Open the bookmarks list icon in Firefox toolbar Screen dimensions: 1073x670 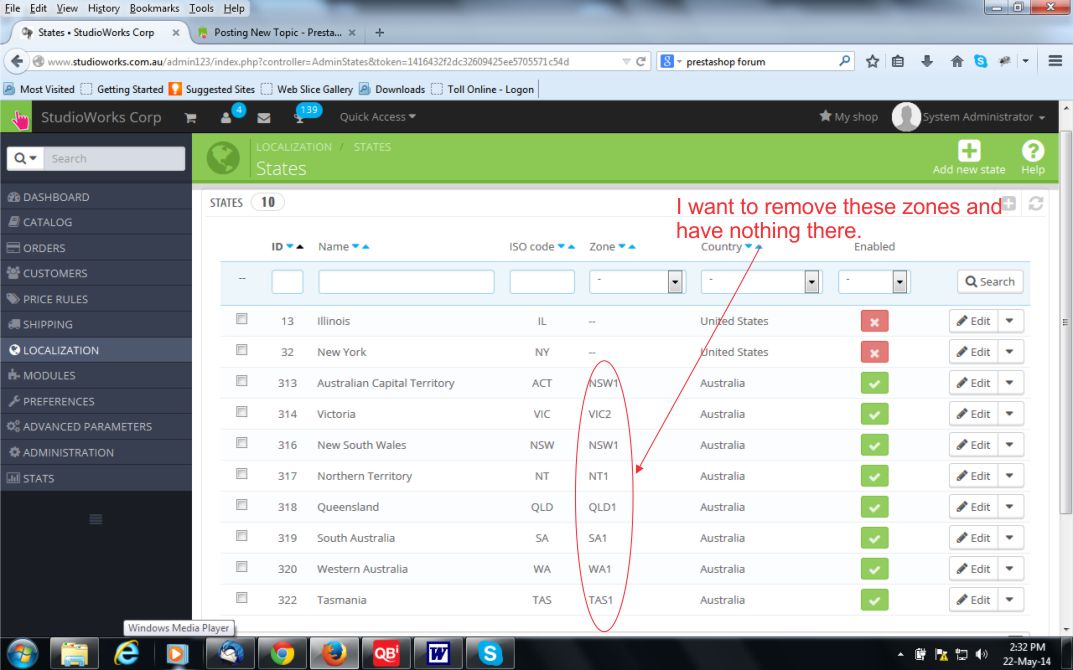pos(898,61)
